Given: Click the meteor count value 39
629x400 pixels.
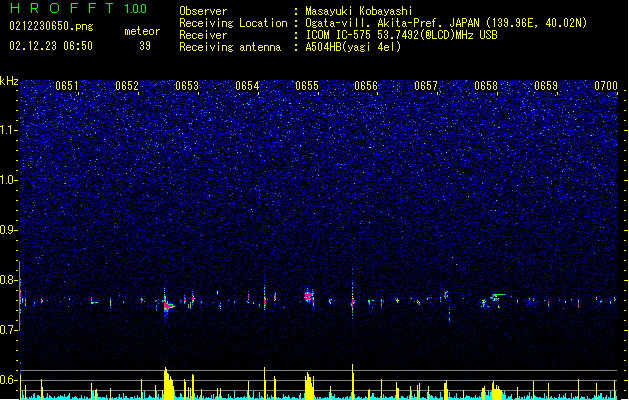Looking at the screenshot, I should 145,46.
